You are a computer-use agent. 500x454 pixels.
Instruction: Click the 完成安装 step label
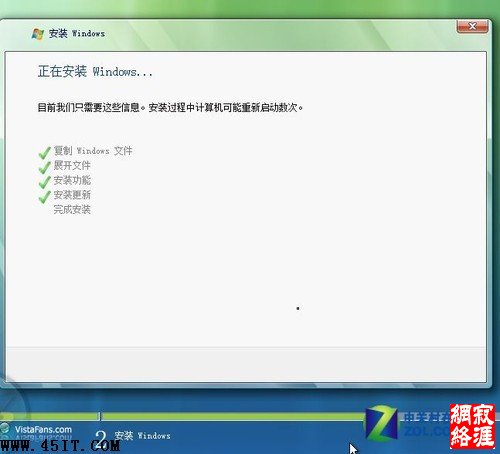[x=72, y=209]
